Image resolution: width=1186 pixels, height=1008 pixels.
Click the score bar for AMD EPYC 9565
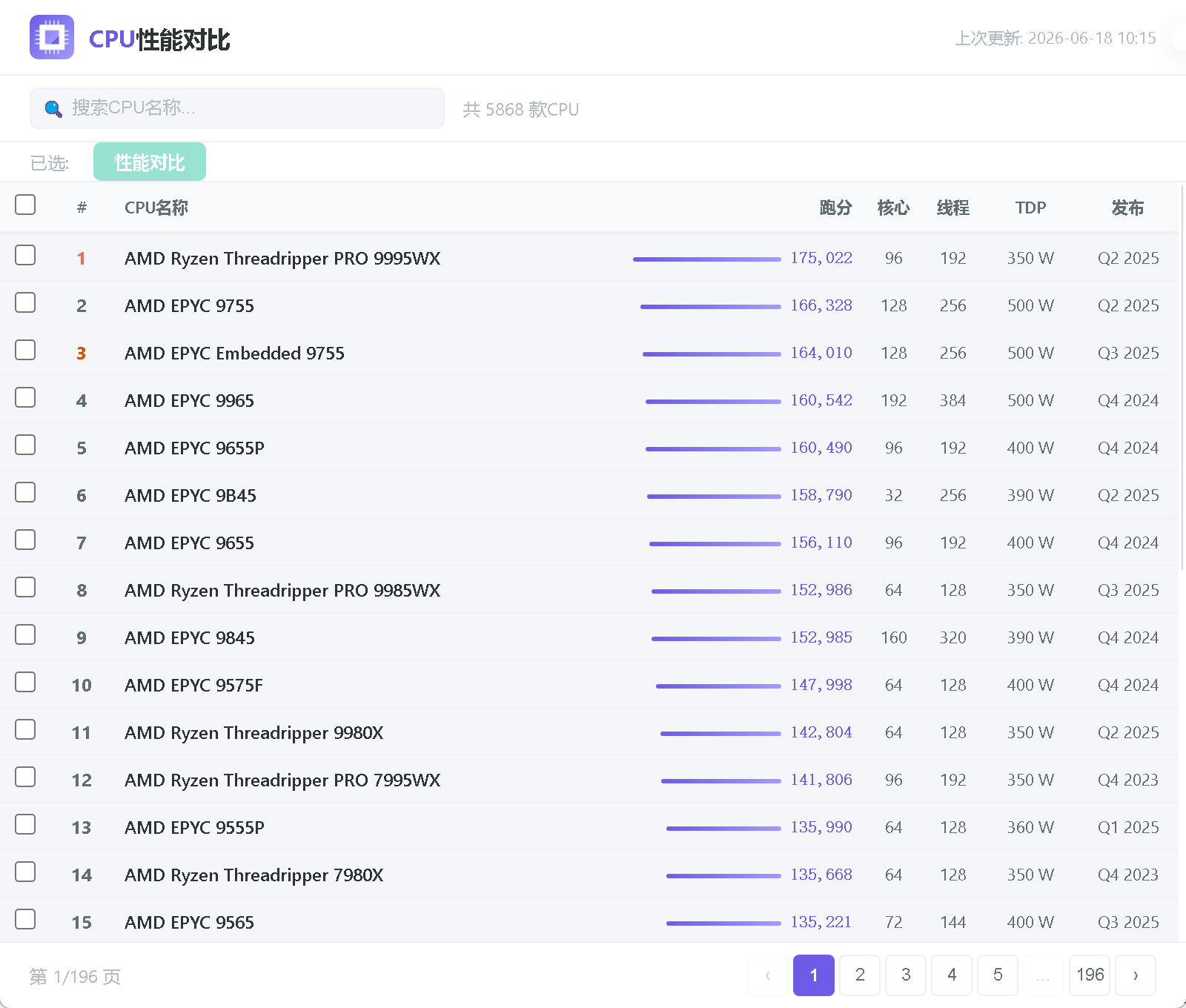coord(723,924)
